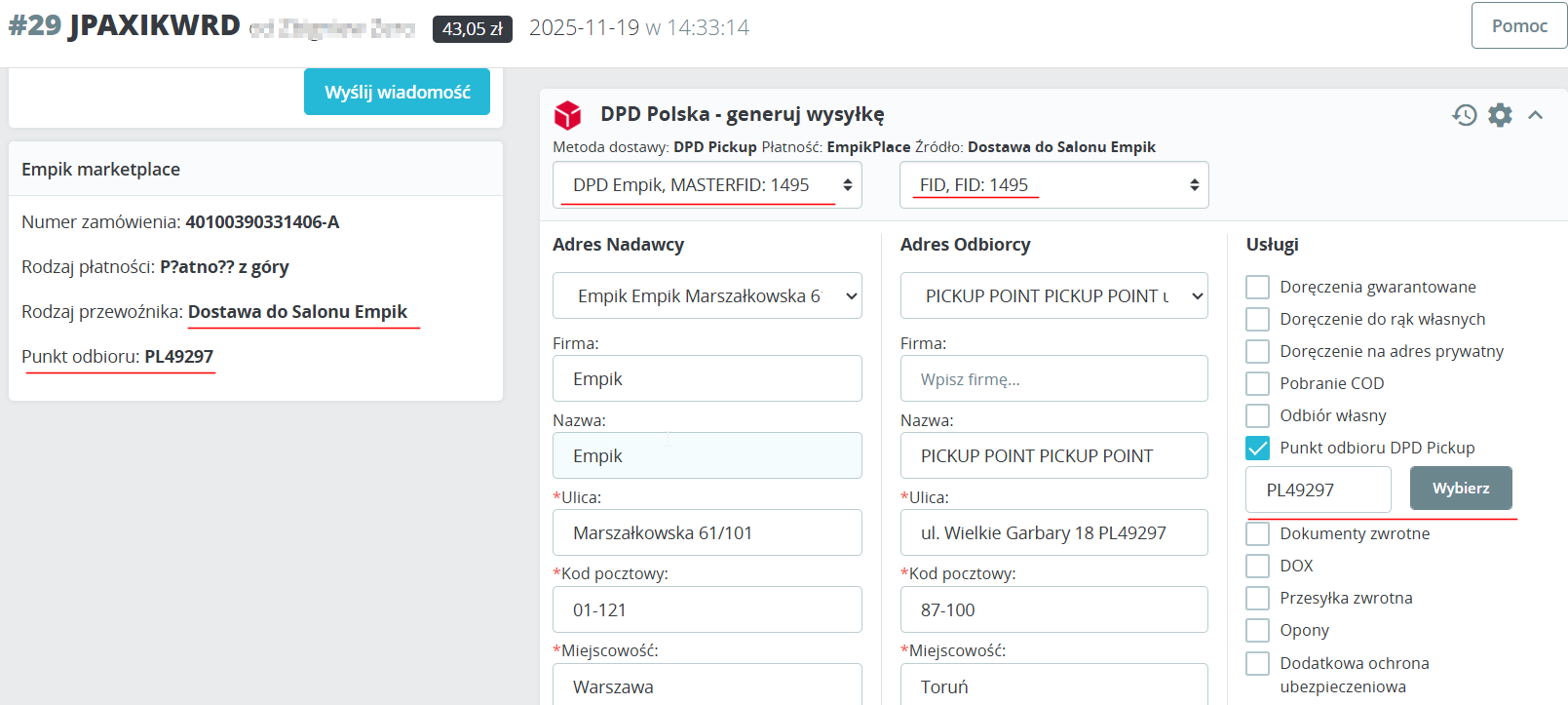Check the Opony service box

pos(1258,630)
